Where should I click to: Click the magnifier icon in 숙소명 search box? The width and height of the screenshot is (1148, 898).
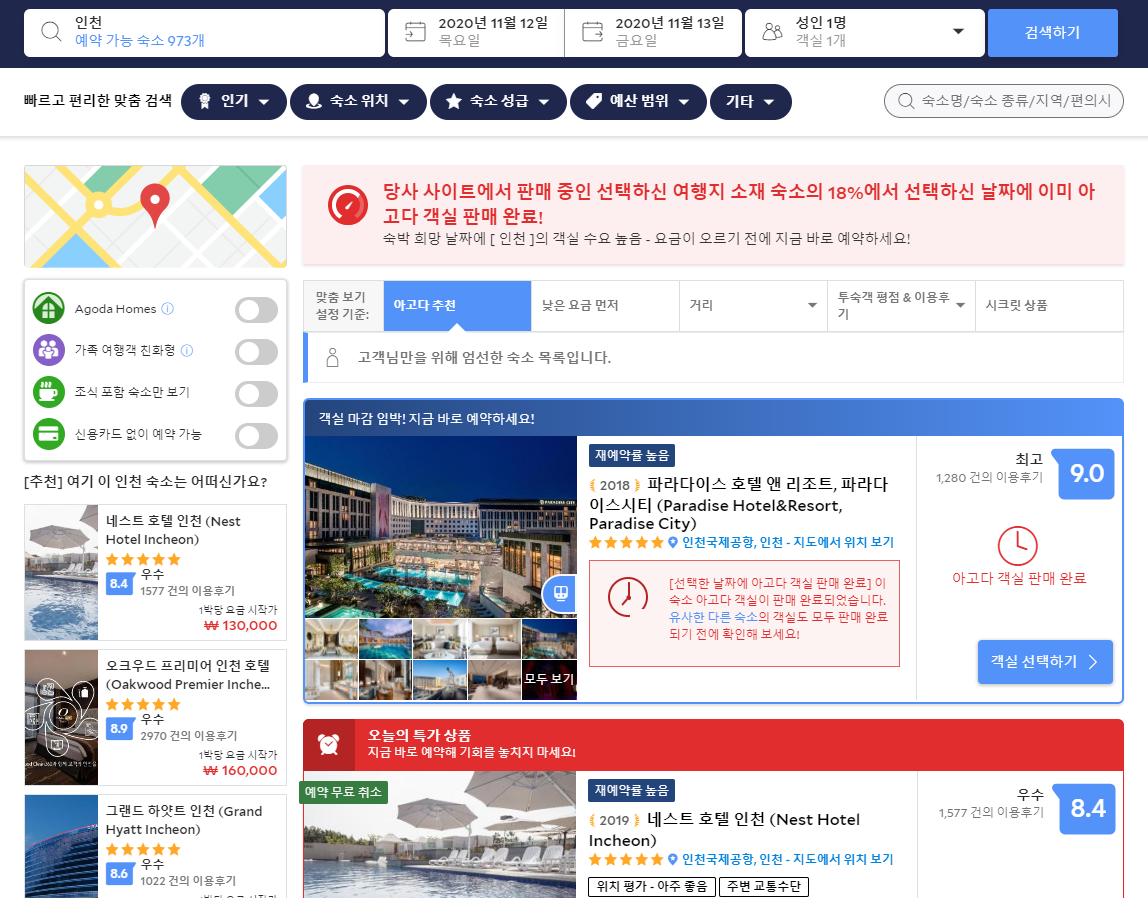(x=906, y=101)
